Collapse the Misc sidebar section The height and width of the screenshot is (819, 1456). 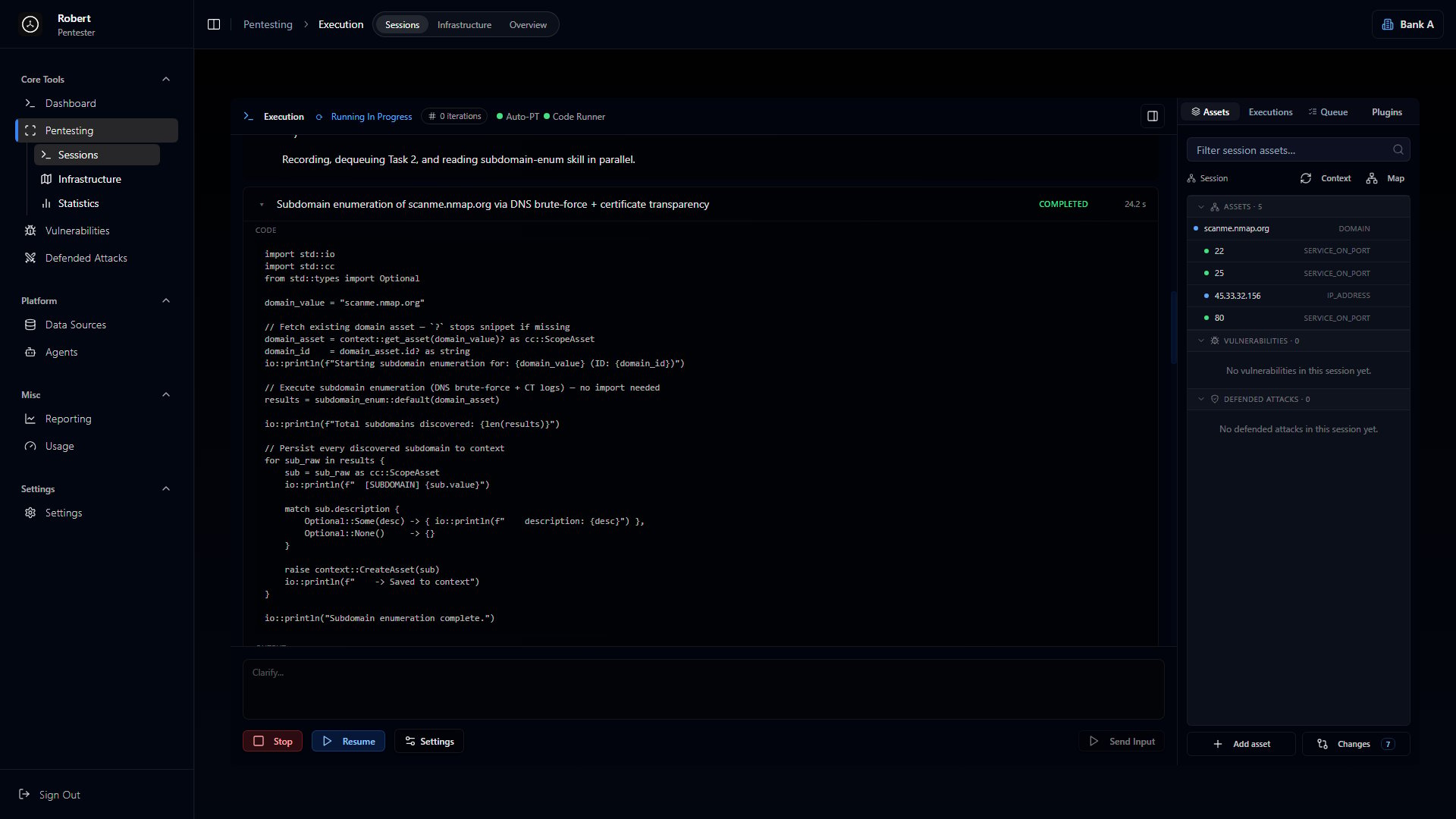pyautogui.click(x=166, y=394)
